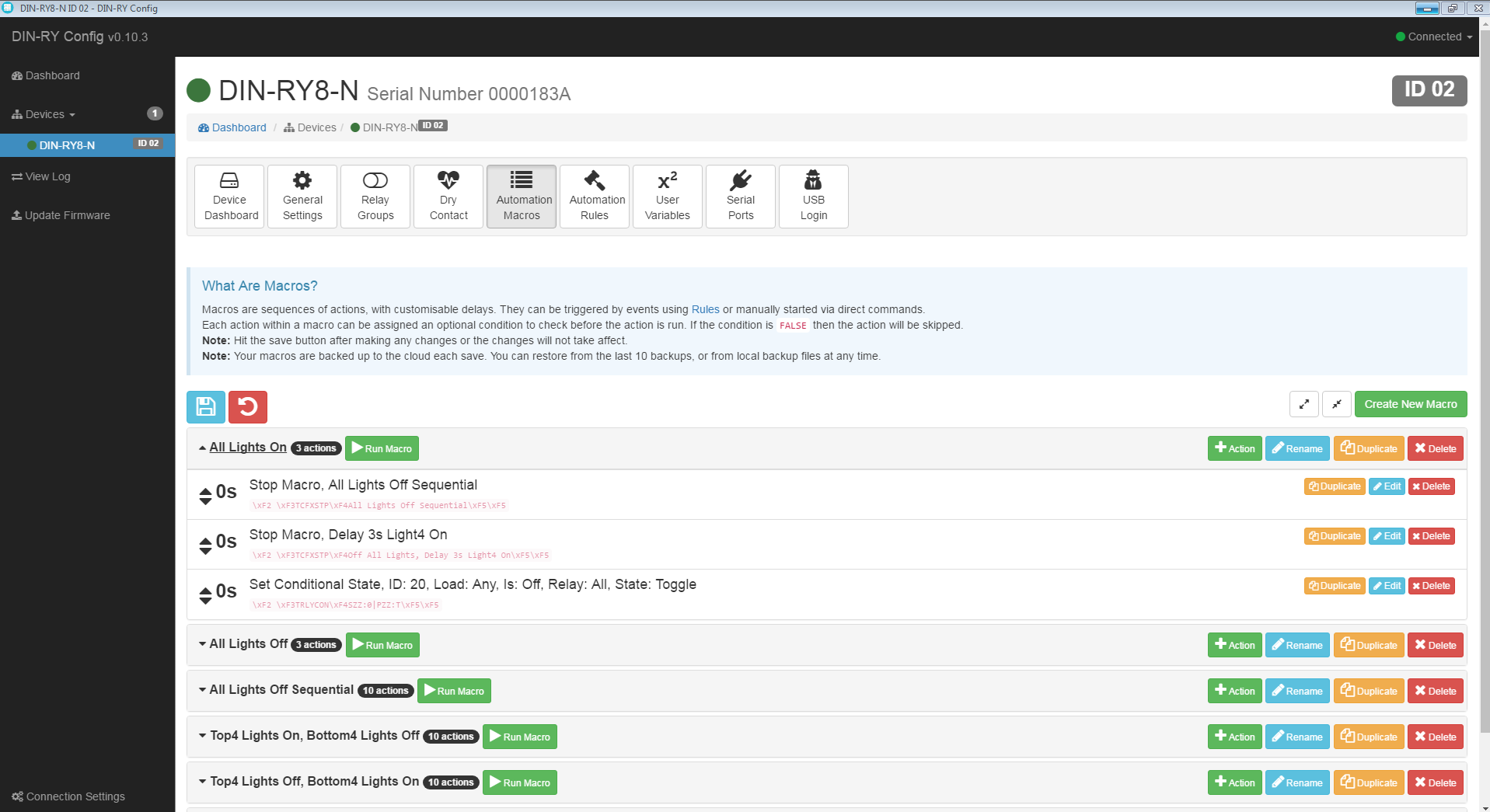This screenshot has width=1490, height=812.
Task: Open the Dry Contact section
Action: [448, 197]
